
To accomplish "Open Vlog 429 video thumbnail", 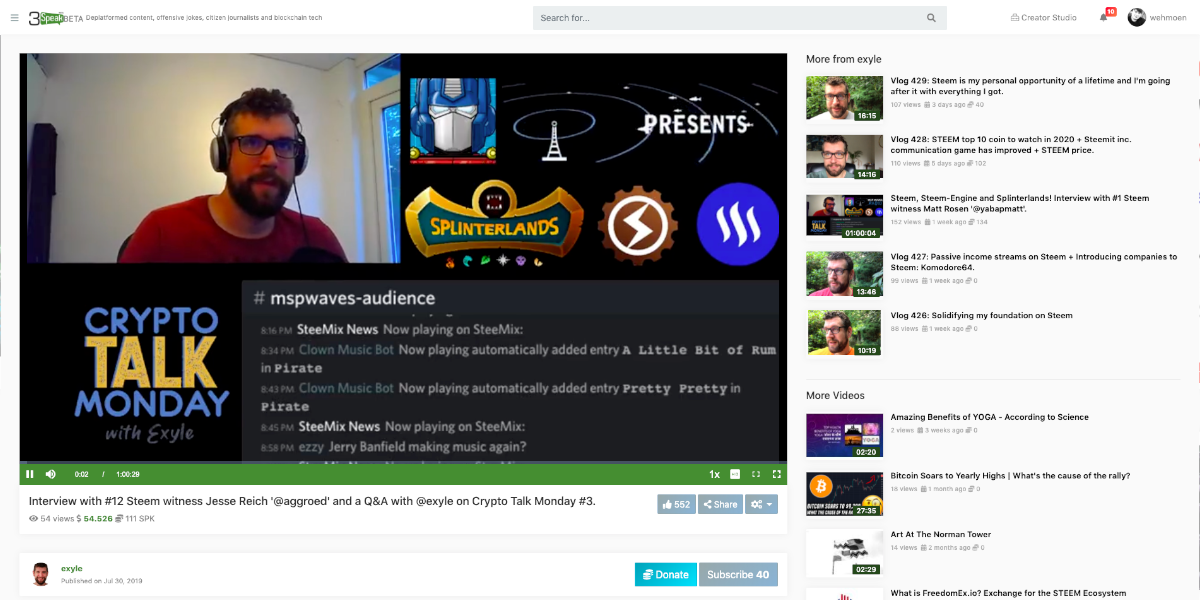I will [844, 98].
